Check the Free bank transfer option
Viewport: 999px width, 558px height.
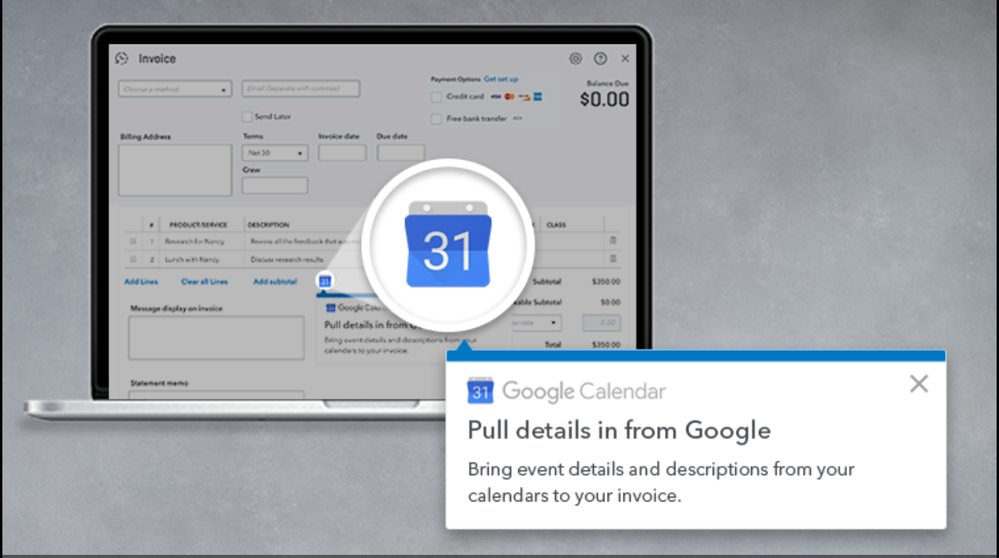point(436,118)
